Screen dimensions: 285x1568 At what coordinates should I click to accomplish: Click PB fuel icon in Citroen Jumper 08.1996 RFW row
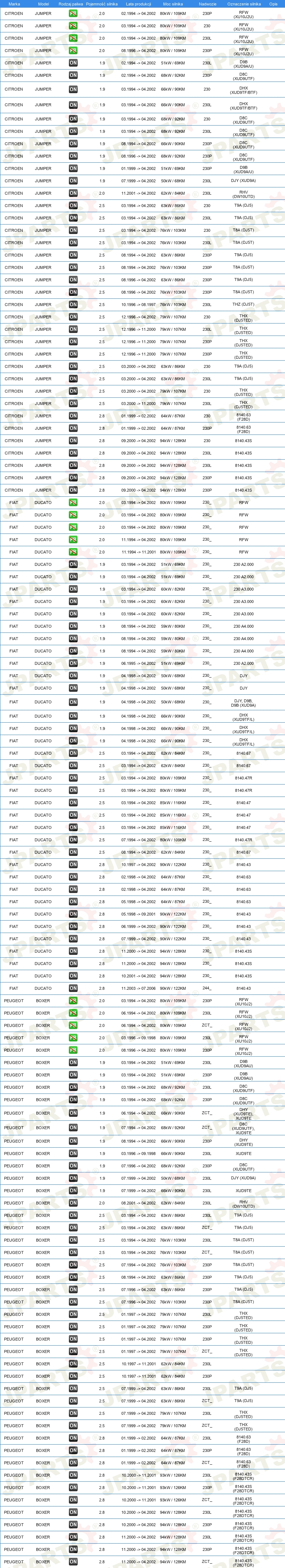(73, 51)
